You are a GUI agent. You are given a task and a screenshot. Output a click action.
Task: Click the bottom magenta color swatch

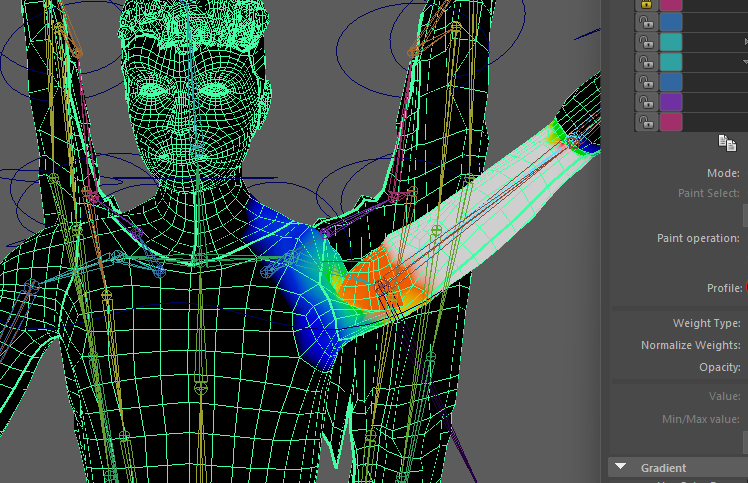[x=671, y=122]
